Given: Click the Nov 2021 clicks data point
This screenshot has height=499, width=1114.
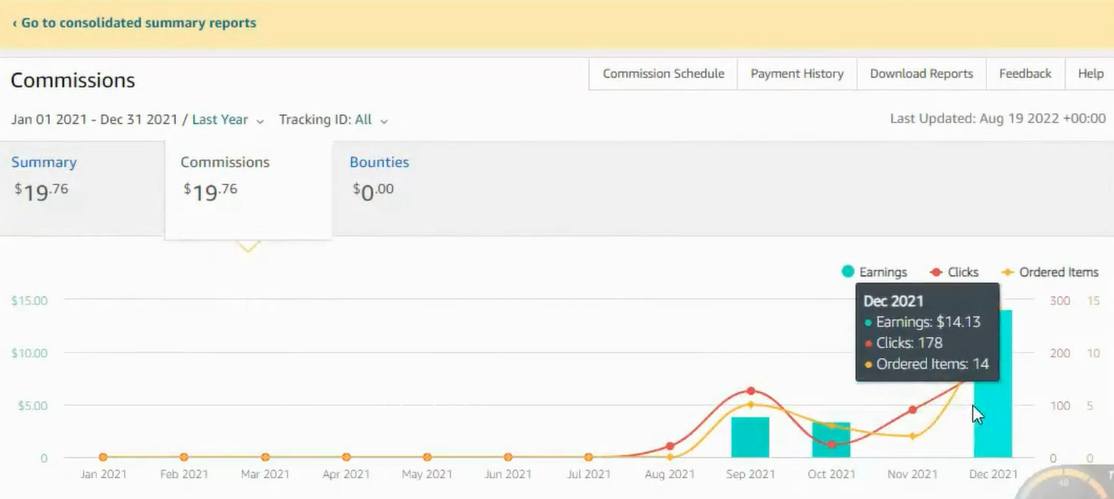Looking at the screenshot, I should pos(913,409).
